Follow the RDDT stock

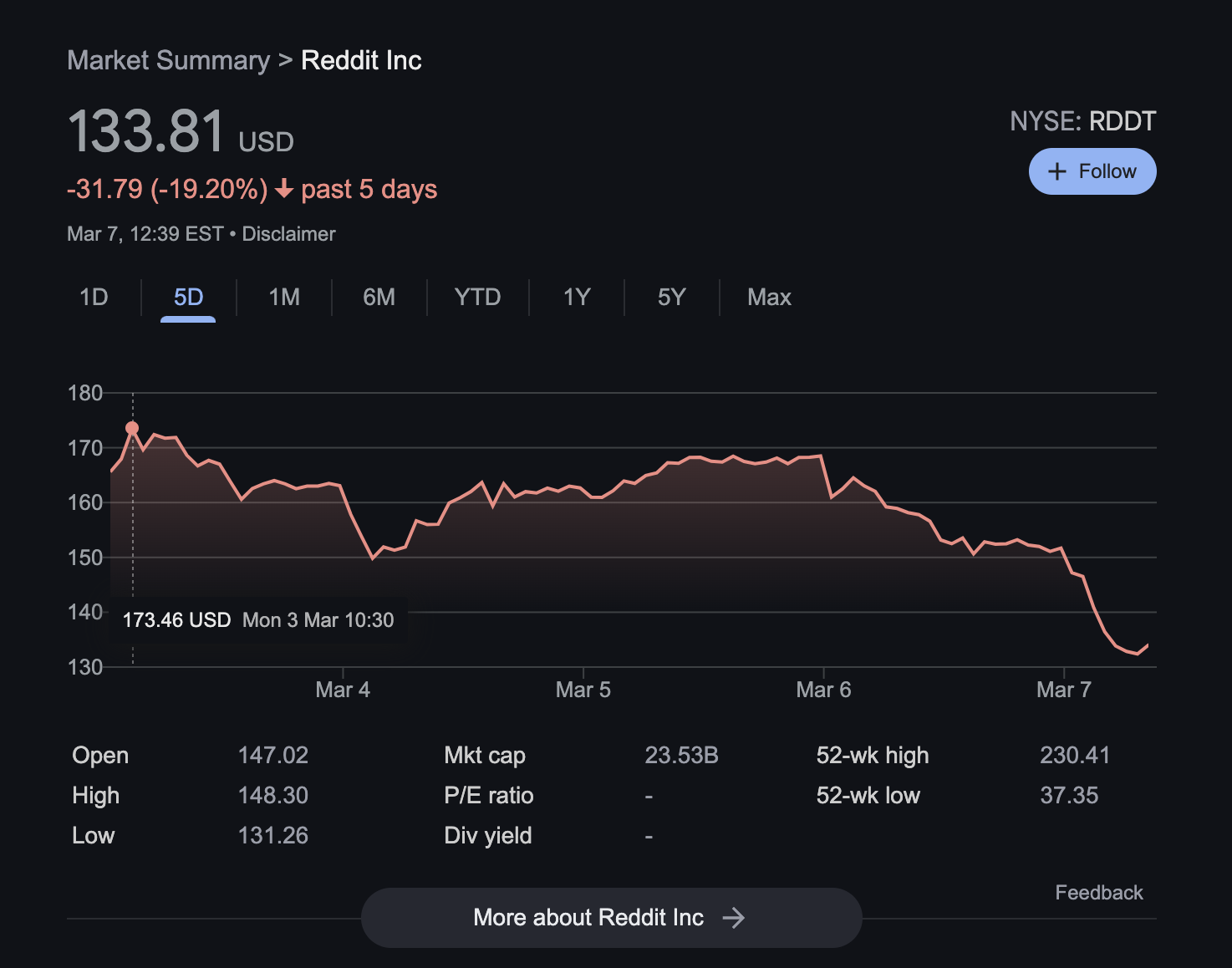[x=1092, y=171]
